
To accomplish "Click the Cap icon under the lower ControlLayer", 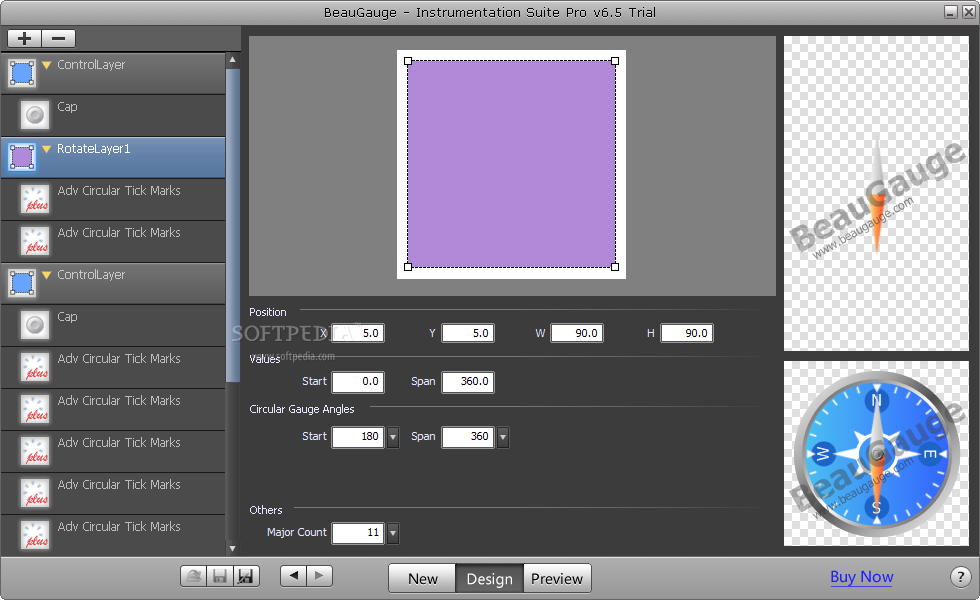I will [x=34, y=325].
